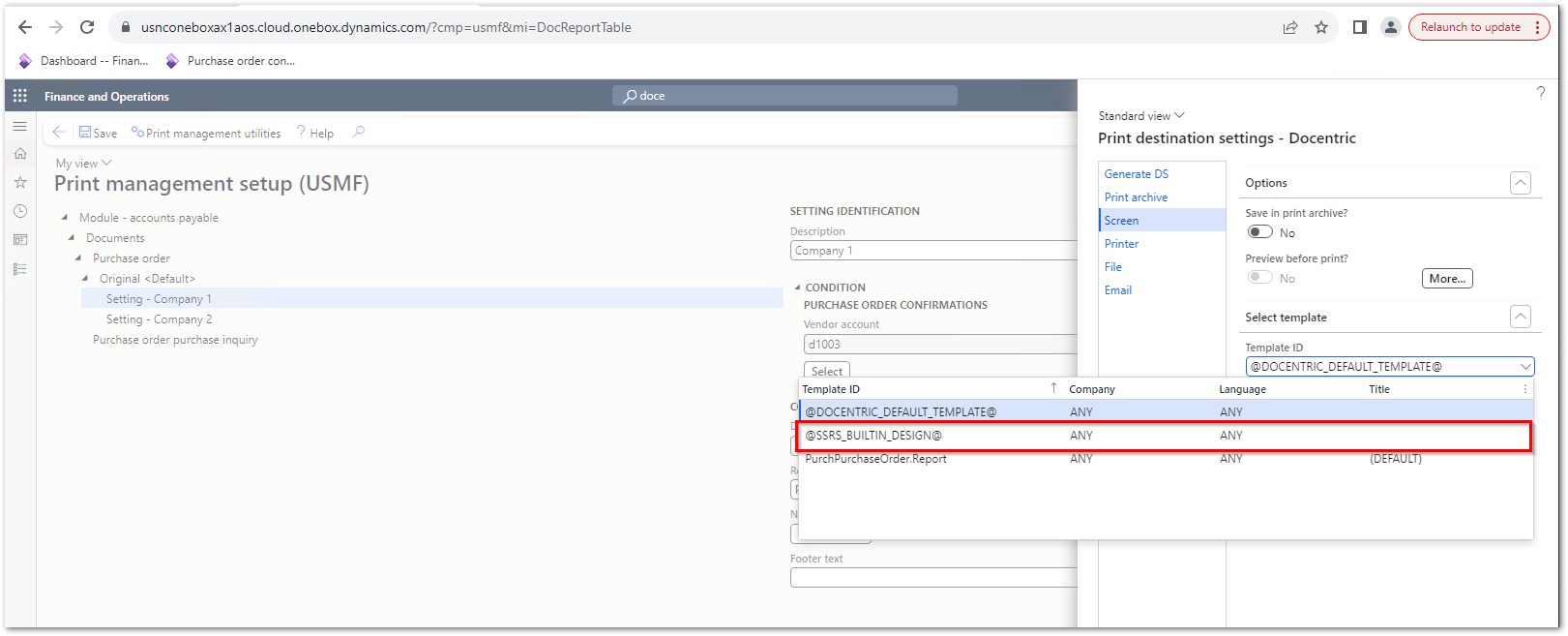The height and width of the screenshot is (636, 1568).
Task: Toggle the Preview before print switch
Action: point(1259,278)
